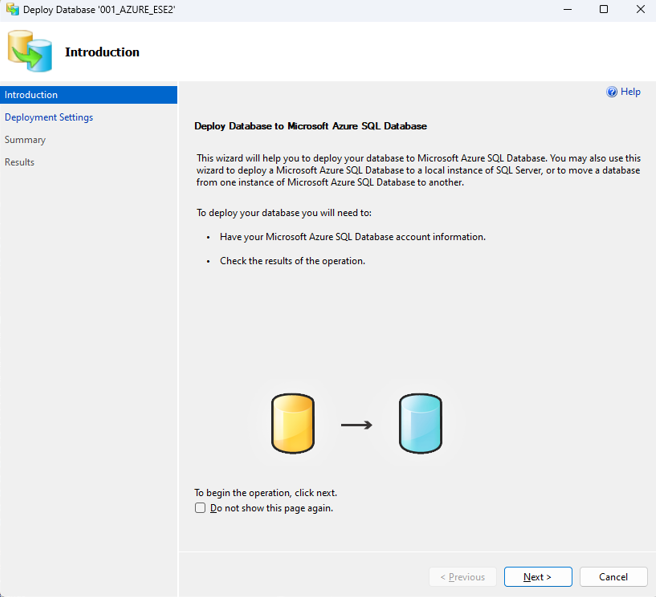Screen dimensions: 656x597
Task: Click the title bar app icon
Action: point(12,9)
